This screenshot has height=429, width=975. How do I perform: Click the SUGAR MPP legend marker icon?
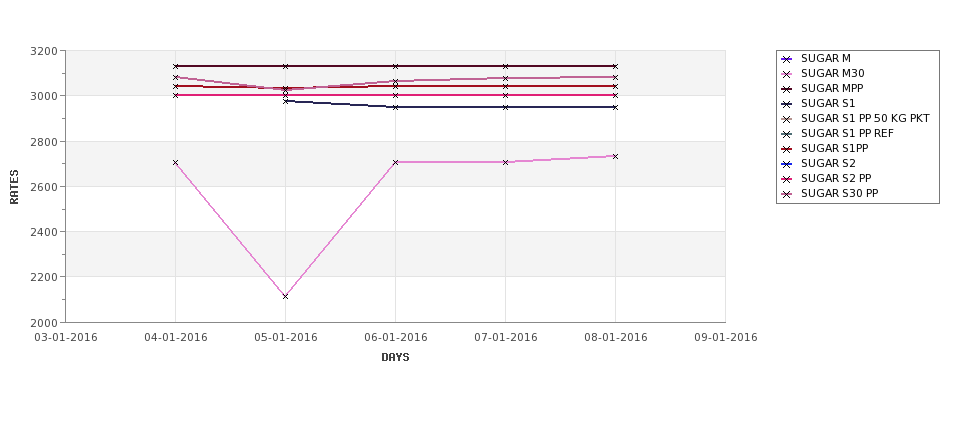[787, 89]
